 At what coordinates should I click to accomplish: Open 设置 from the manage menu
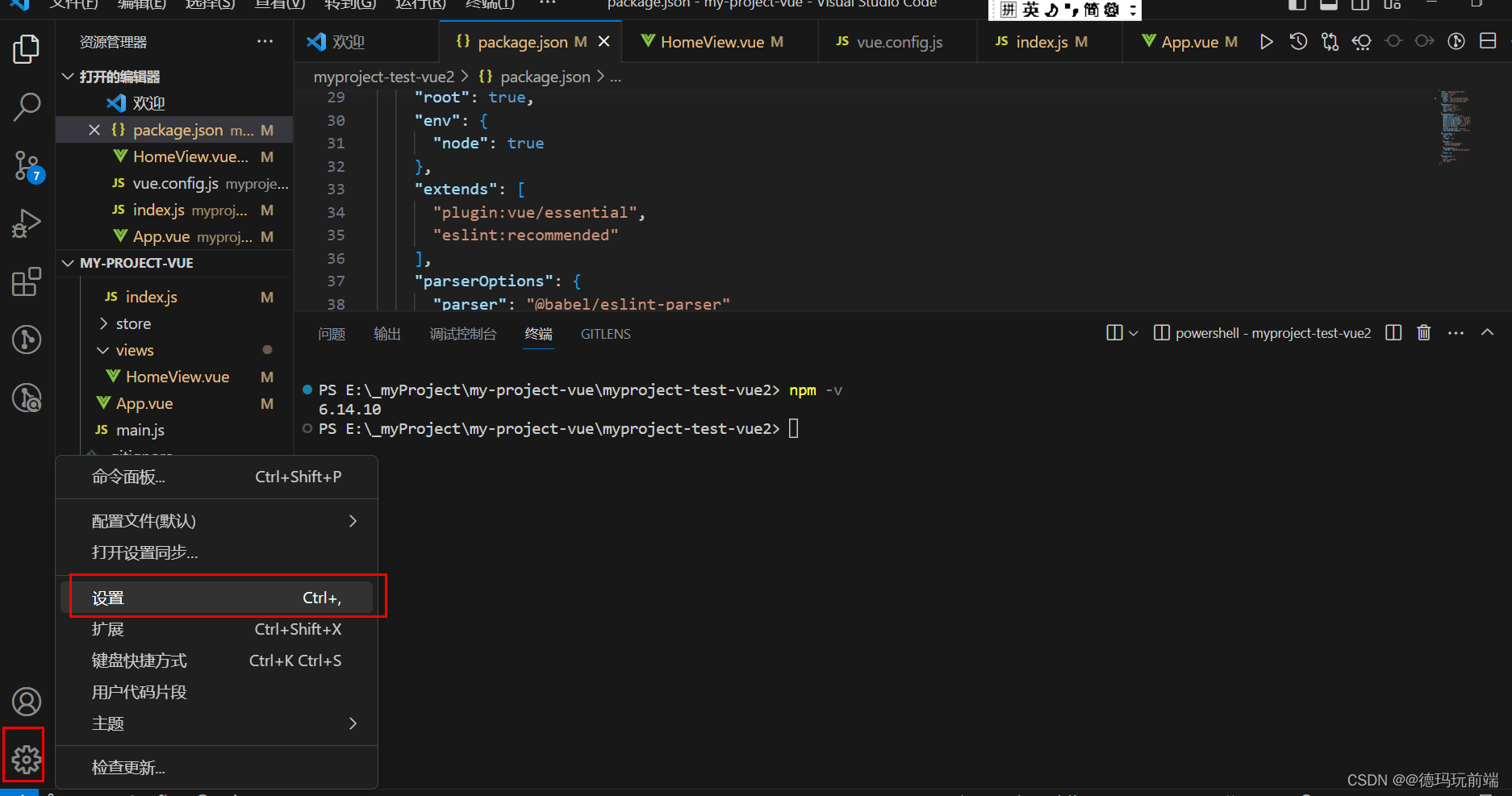point(216,598)
